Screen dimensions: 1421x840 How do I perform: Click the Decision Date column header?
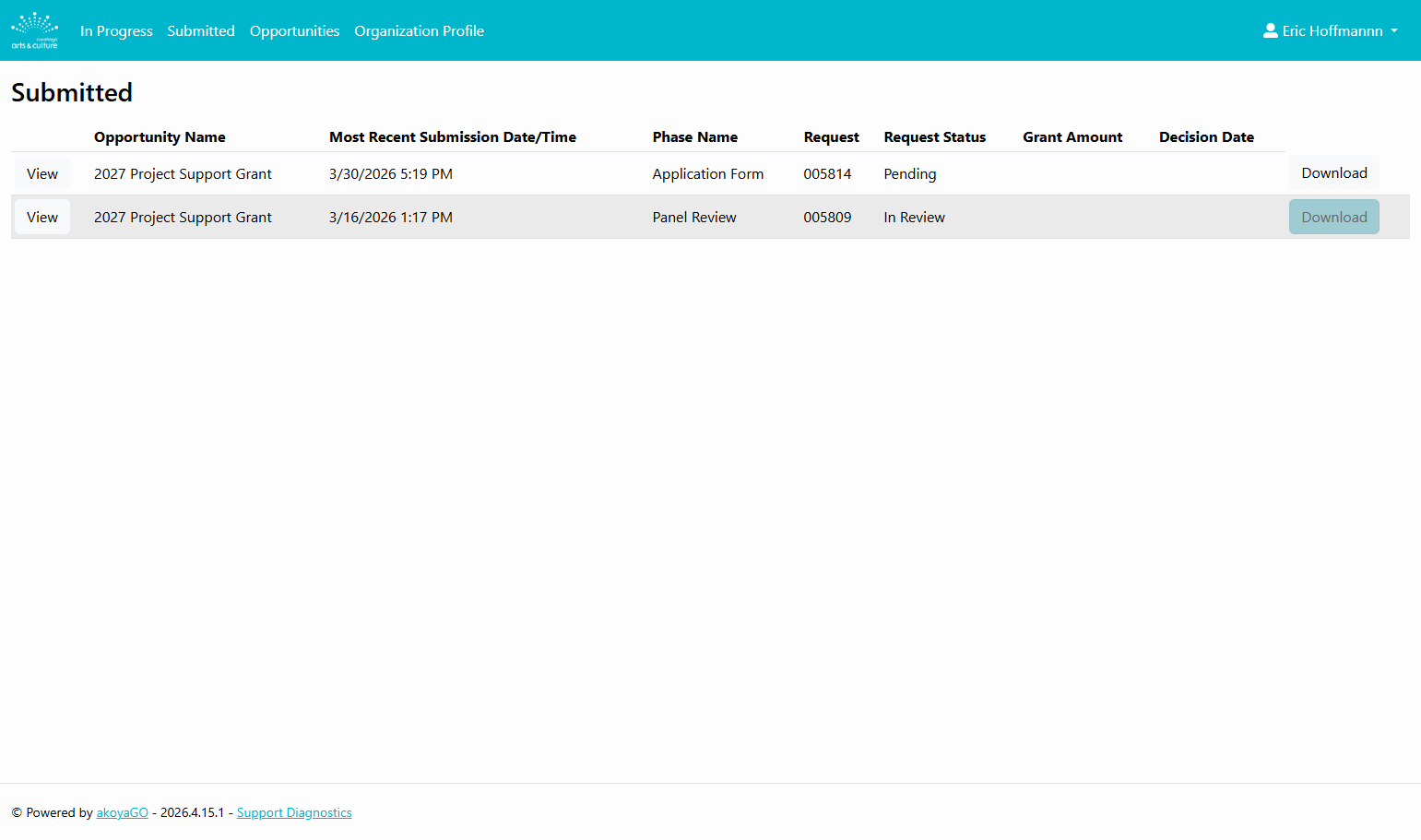[1206, 136]
